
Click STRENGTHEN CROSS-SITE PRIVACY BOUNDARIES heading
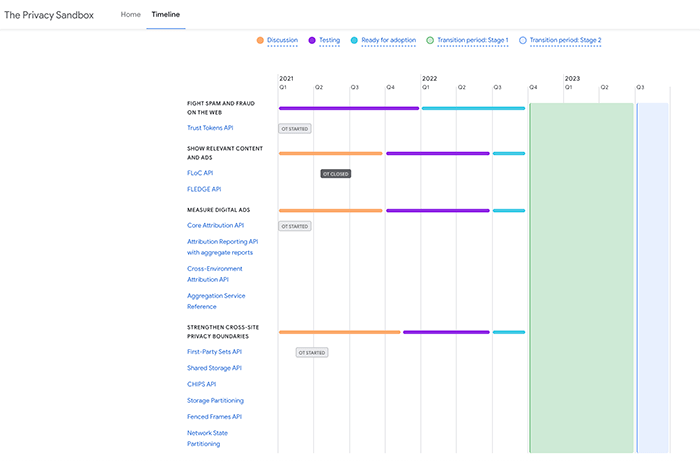(223, 332)
